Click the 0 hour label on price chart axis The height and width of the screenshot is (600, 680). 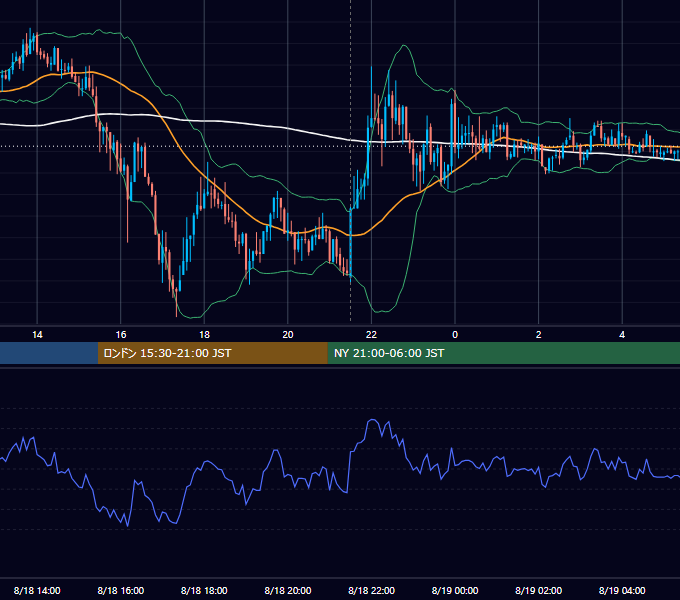(x=455, y=335)
